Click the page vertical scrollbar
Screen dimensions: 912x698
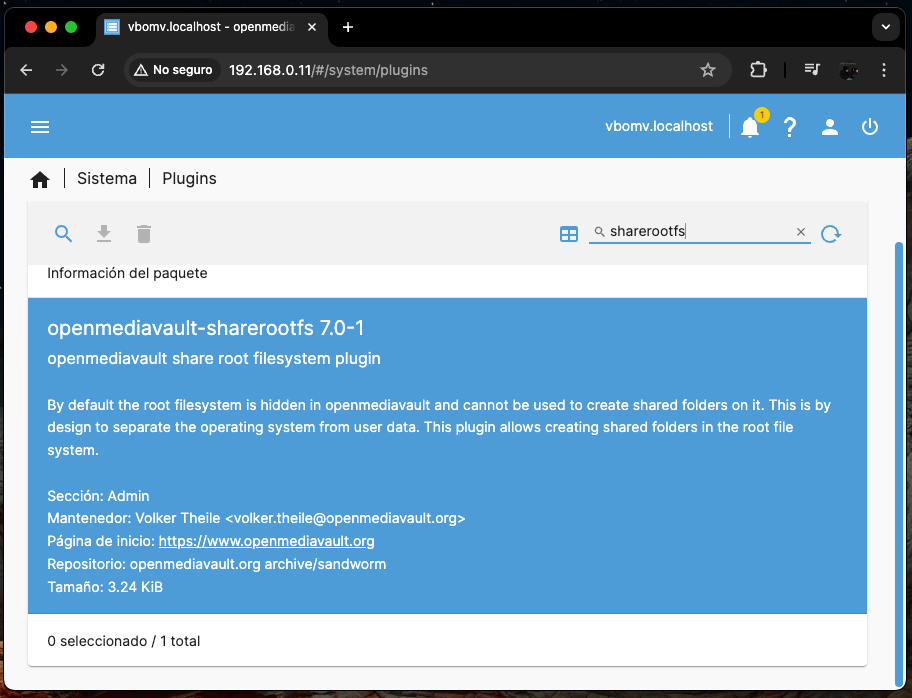pos(899,464)
